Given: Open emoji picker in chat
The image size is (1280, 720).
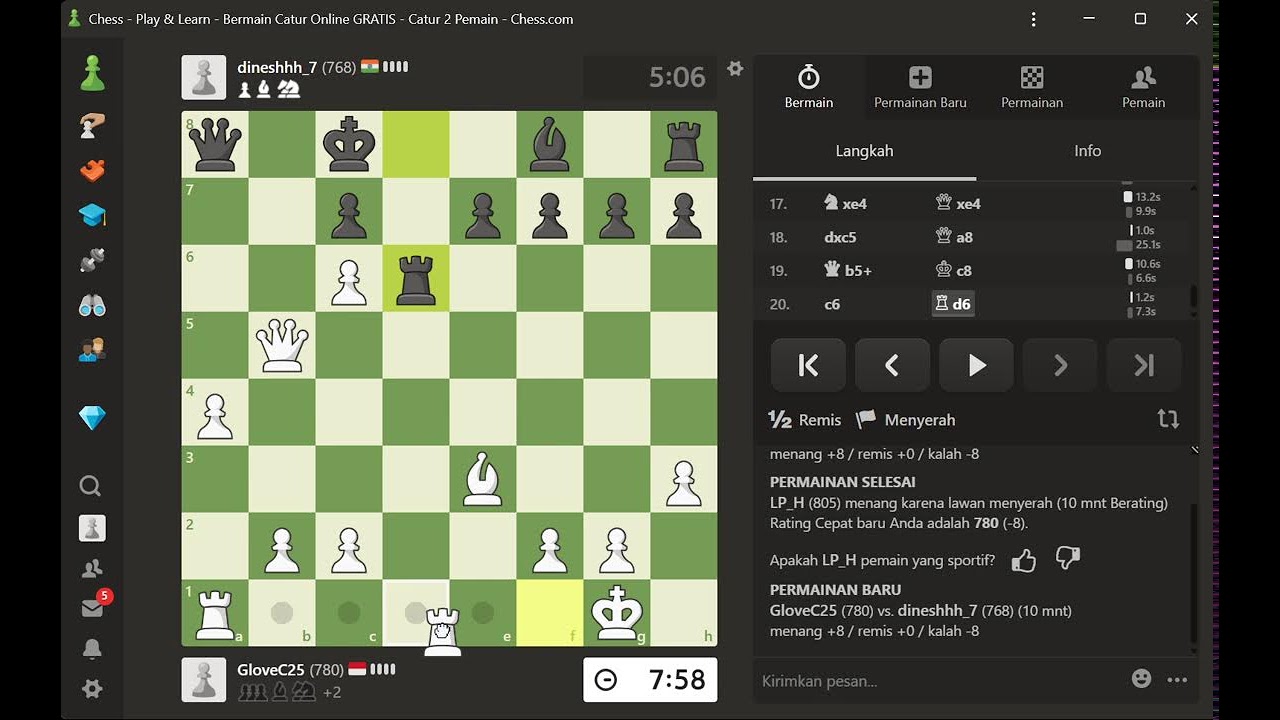Looking at the screenshot, I should tap(1141, 679).
